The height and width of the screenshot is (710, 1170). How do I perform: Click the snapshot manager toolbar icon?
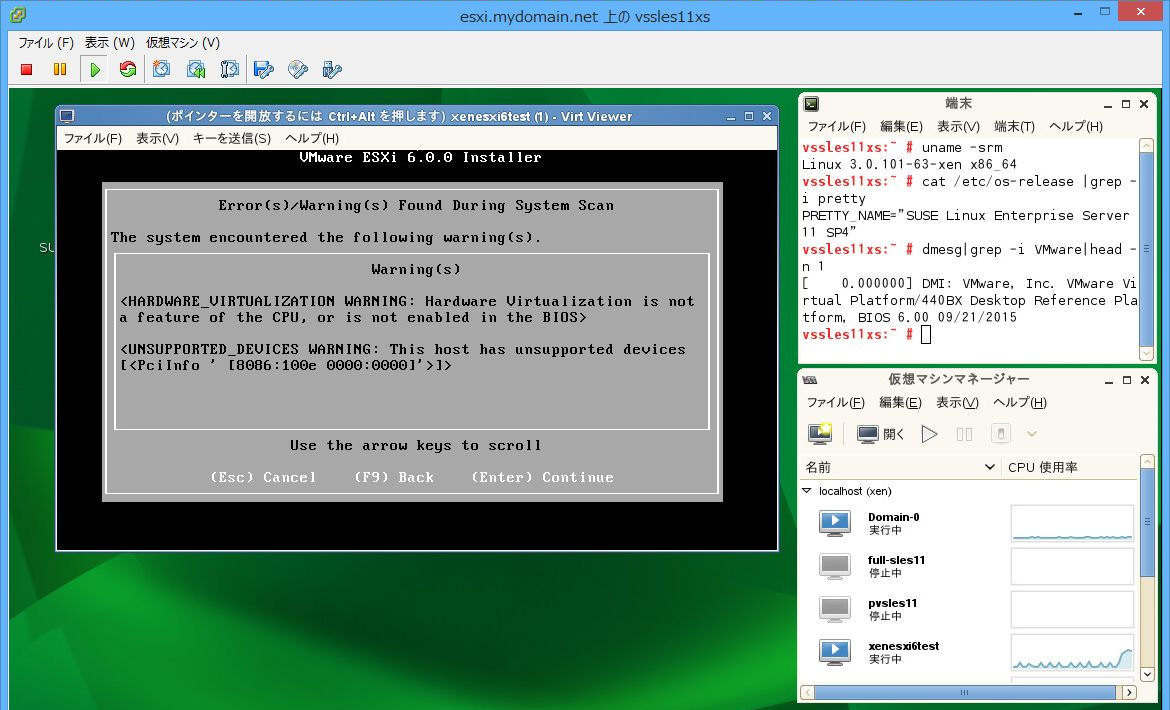229,69
